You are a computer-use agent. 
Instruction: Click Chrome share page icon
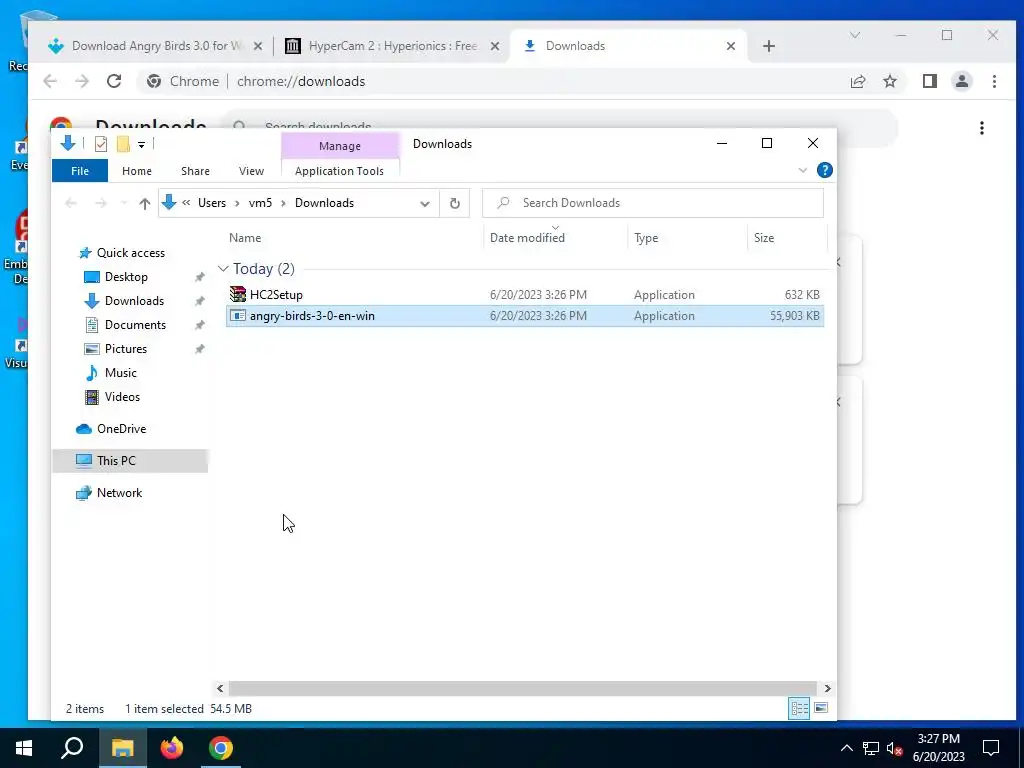(858, 82)
